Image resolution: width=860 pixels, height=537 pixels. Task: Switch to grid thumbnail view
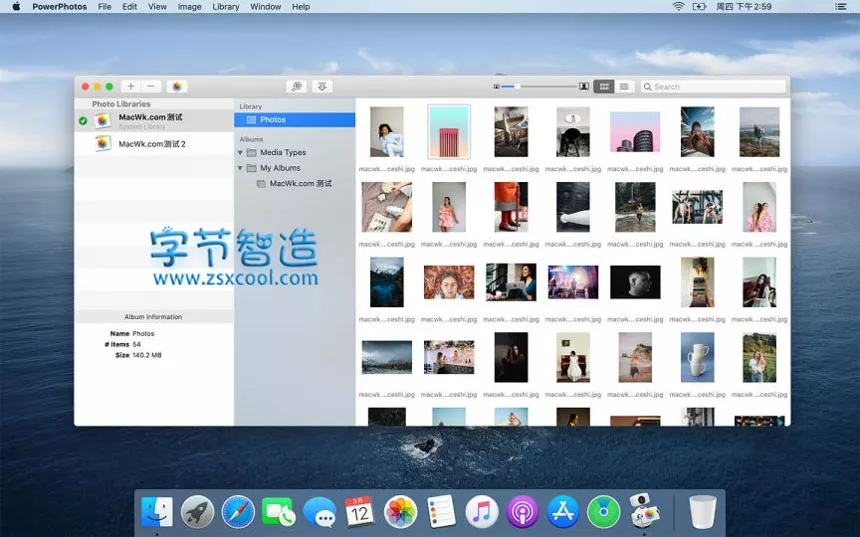[x=604, y=87]
